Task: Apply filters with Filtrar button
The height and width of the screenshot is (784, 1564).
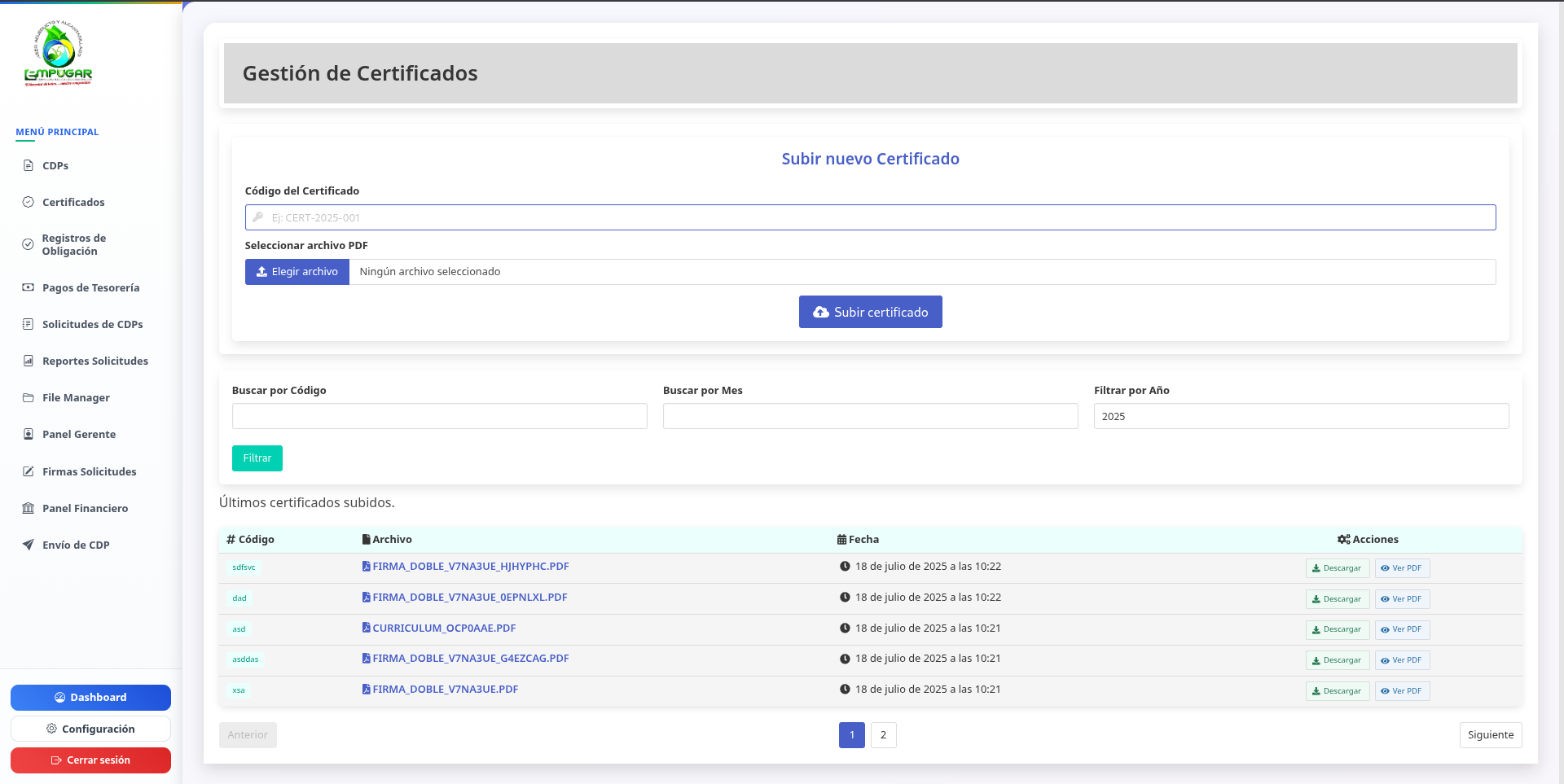Action: (257, 458)
